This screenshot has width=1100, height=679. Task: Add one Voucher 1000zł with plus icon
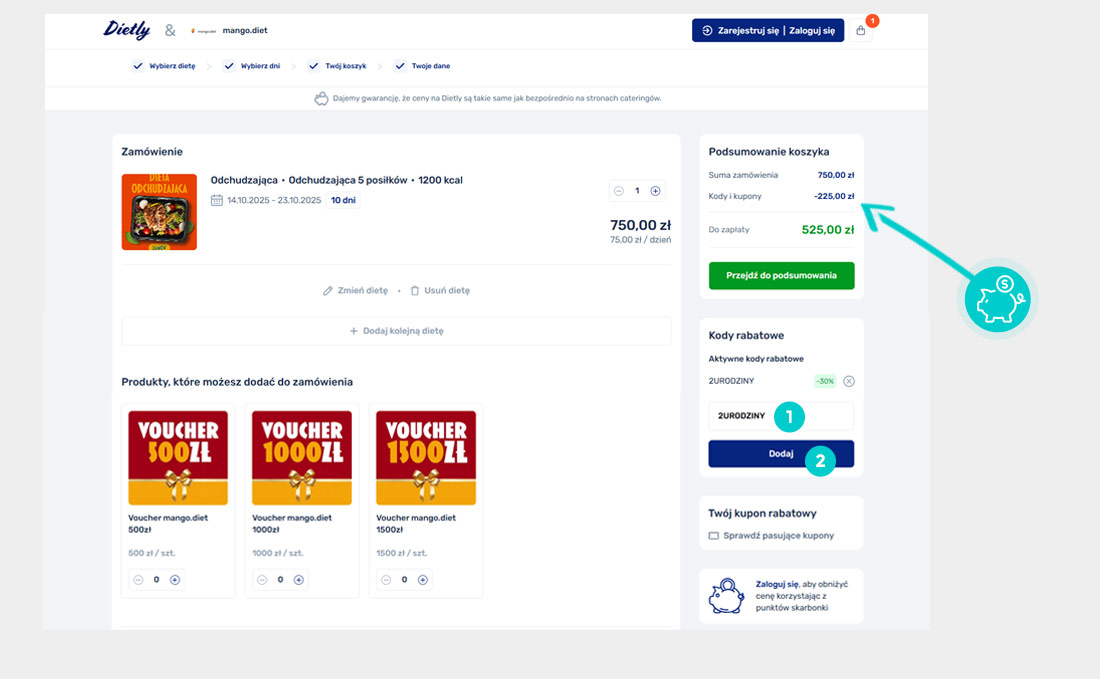click(x=299, y=580)
